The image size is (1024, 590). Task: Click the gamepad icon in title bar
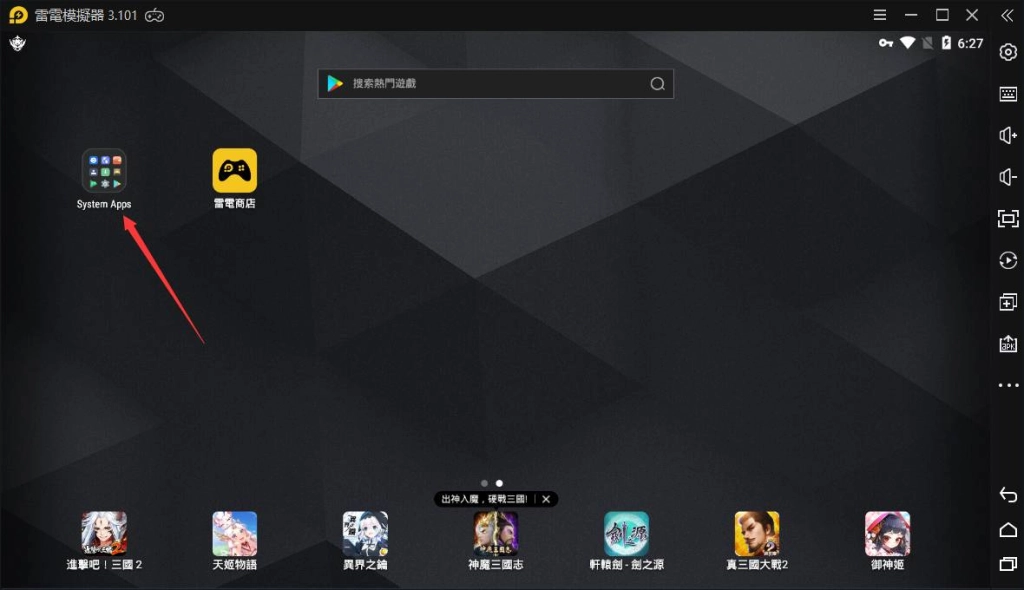(155, 16)
